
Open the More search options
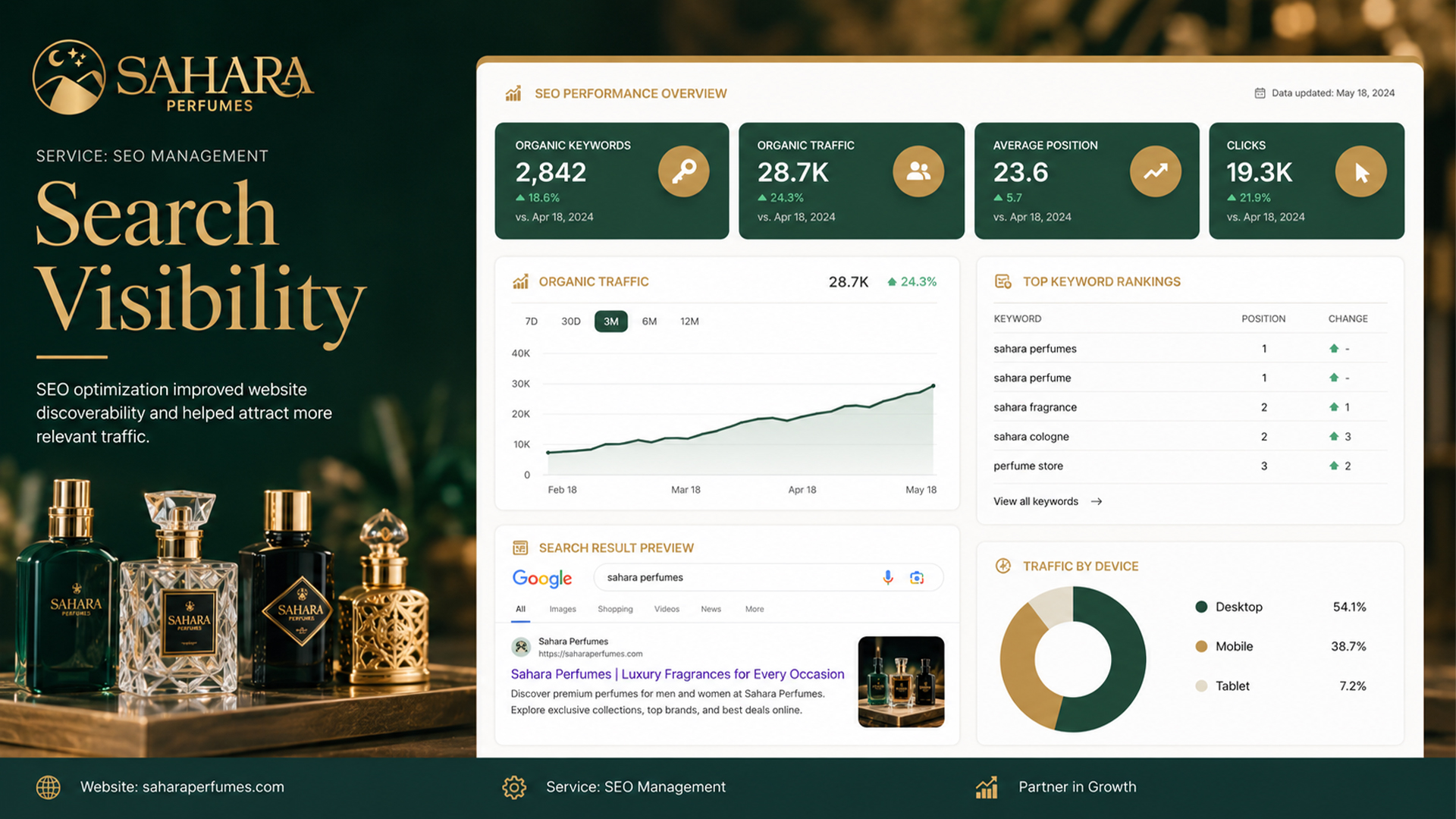pyautogui.click(x=755, y=609)
